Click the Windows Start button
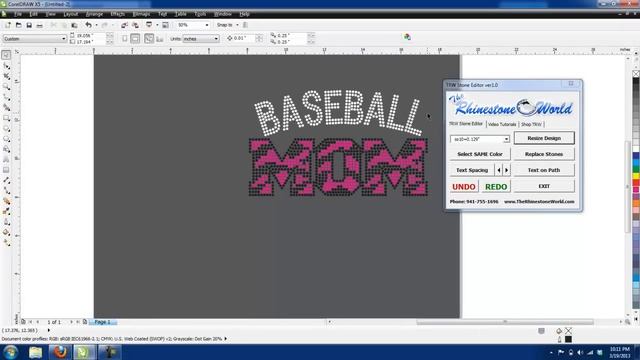This screenshot has height=360, width=640. [x=11, y=352]
